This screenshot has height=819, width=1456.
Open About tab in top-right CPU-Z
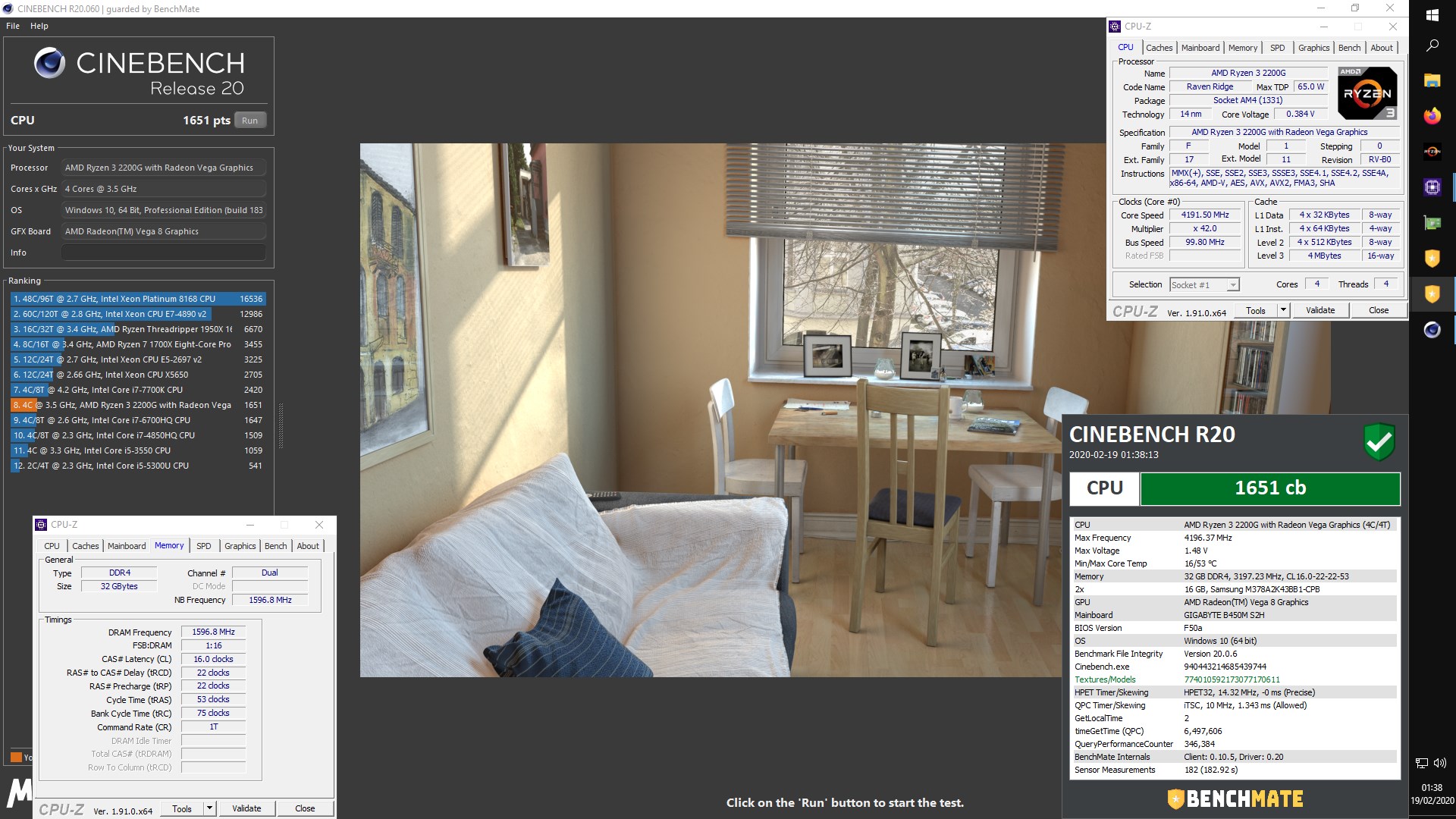point(1382,48)
